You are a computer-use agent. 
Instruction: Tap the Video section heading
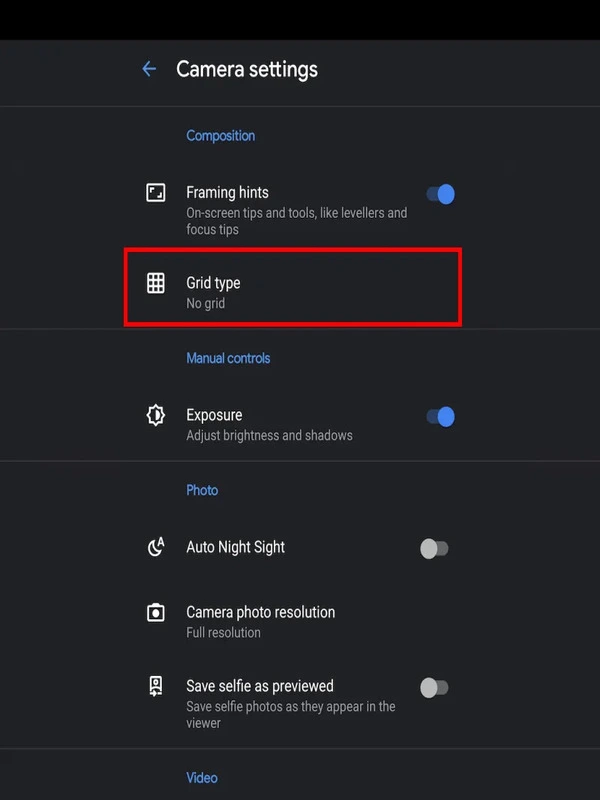point(202,778)
